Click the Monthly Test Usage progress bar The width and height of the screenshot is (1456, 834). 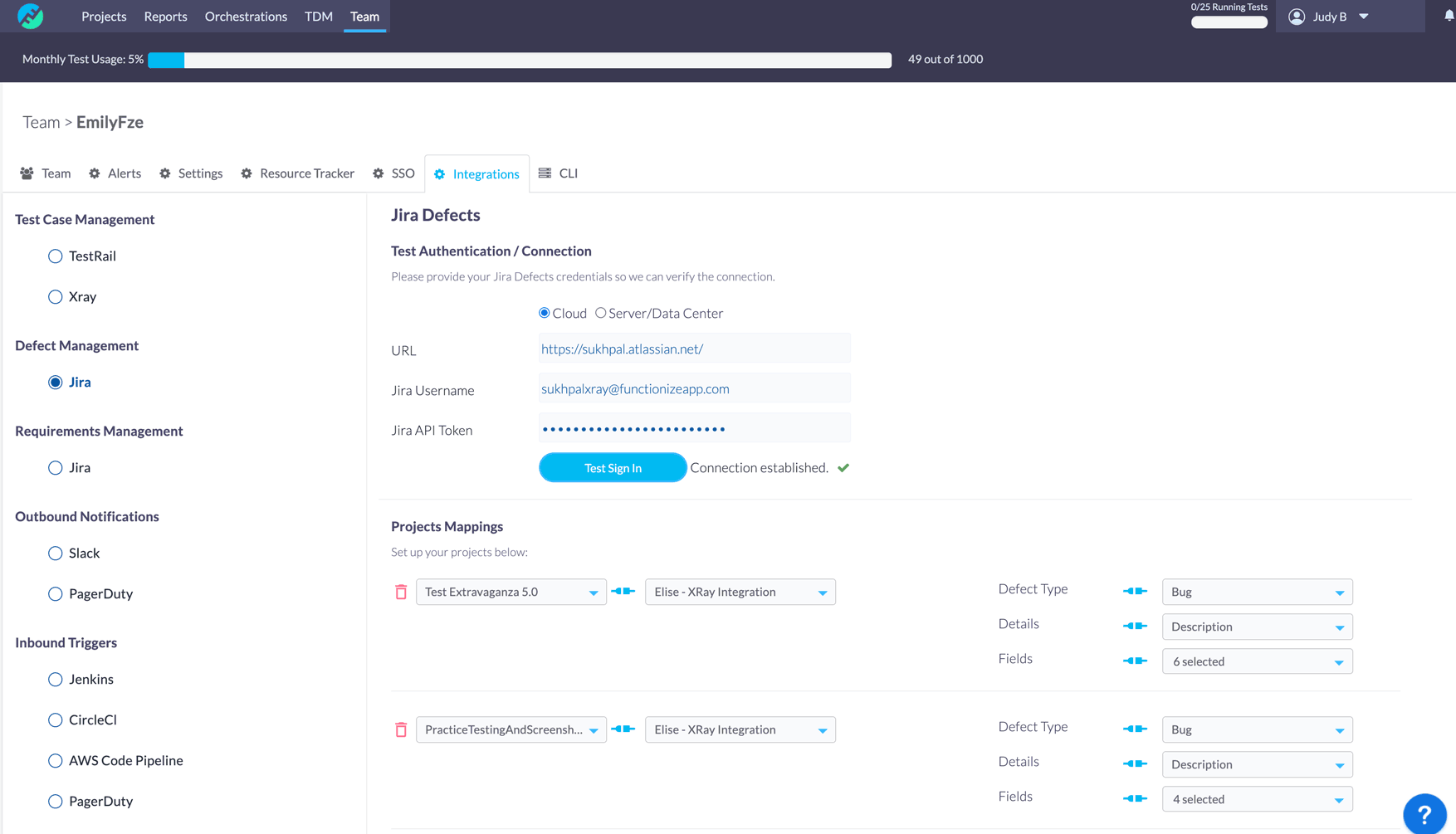pyautogui.click(x=520, y=60)
